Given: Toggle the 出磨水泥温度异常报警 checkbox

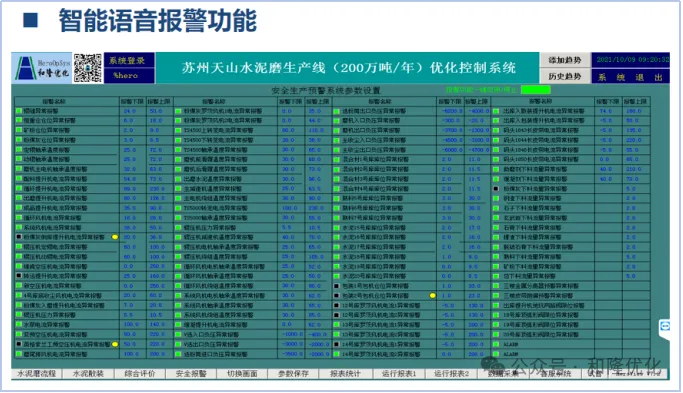Looking at the screenshot, I should (x=178, y=179).
